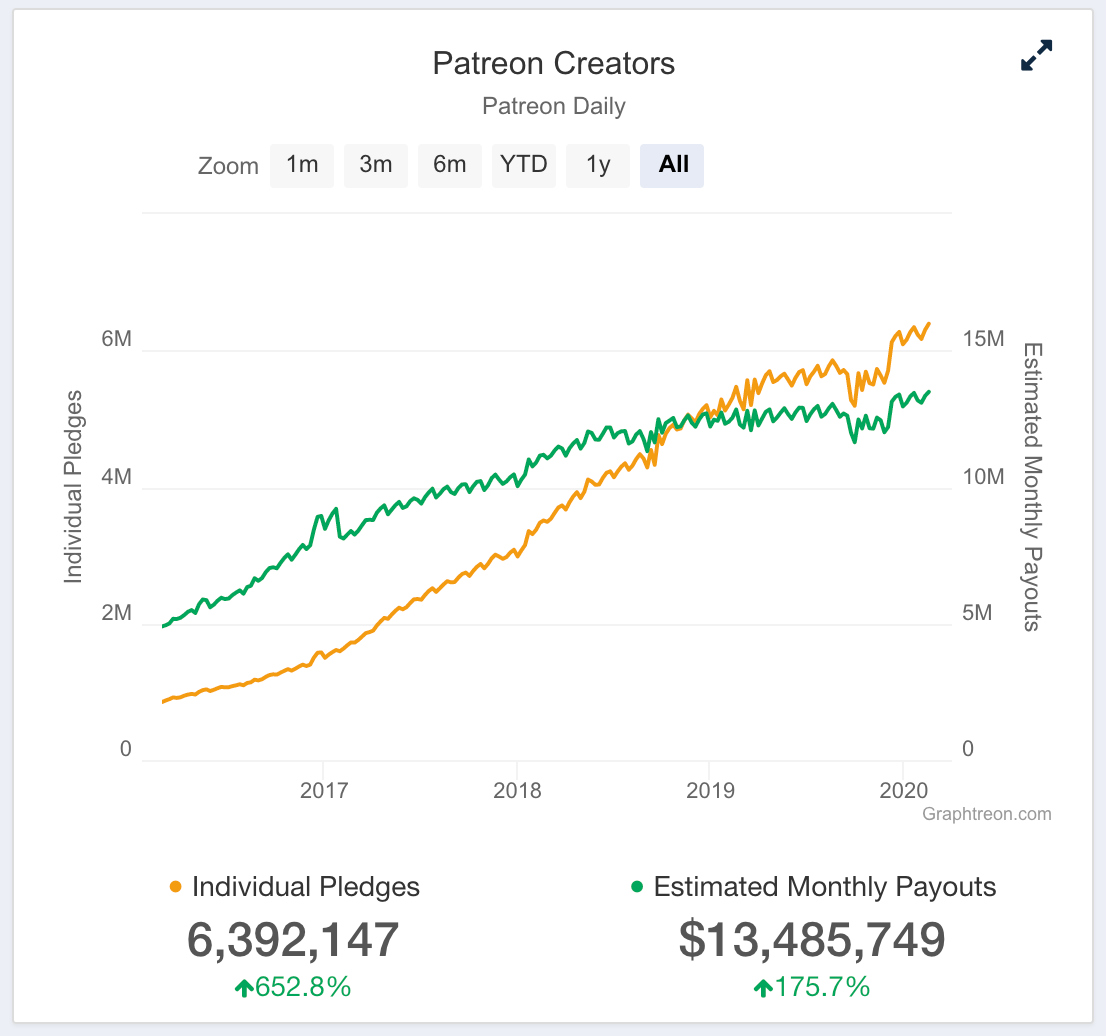
Task: Select the 3m zoom range
Action: point(376,165)
